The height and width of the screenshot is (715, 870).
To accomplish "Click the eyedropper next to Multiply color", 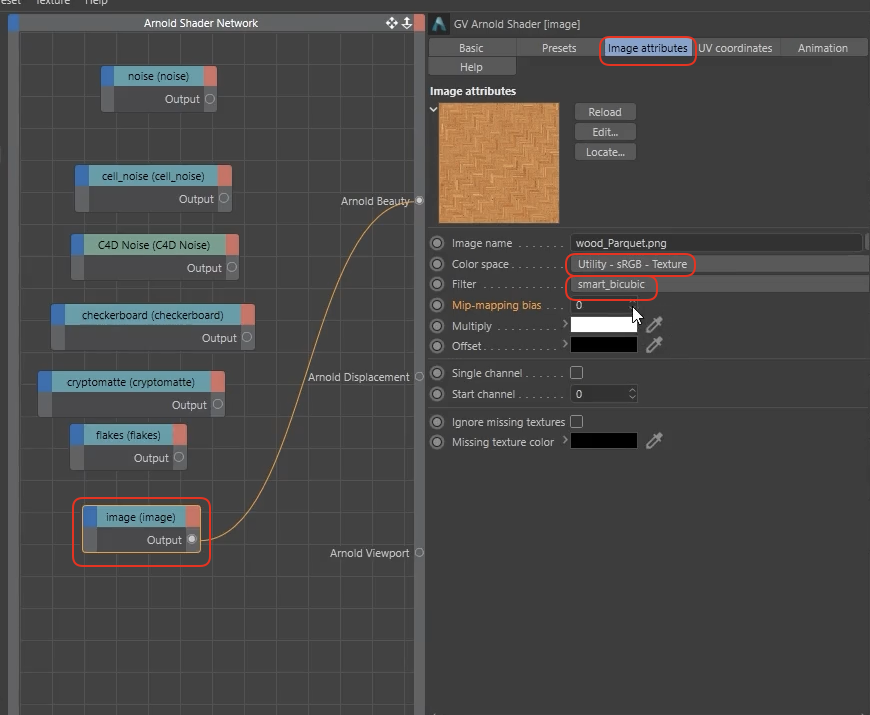I will coord(654,324).
